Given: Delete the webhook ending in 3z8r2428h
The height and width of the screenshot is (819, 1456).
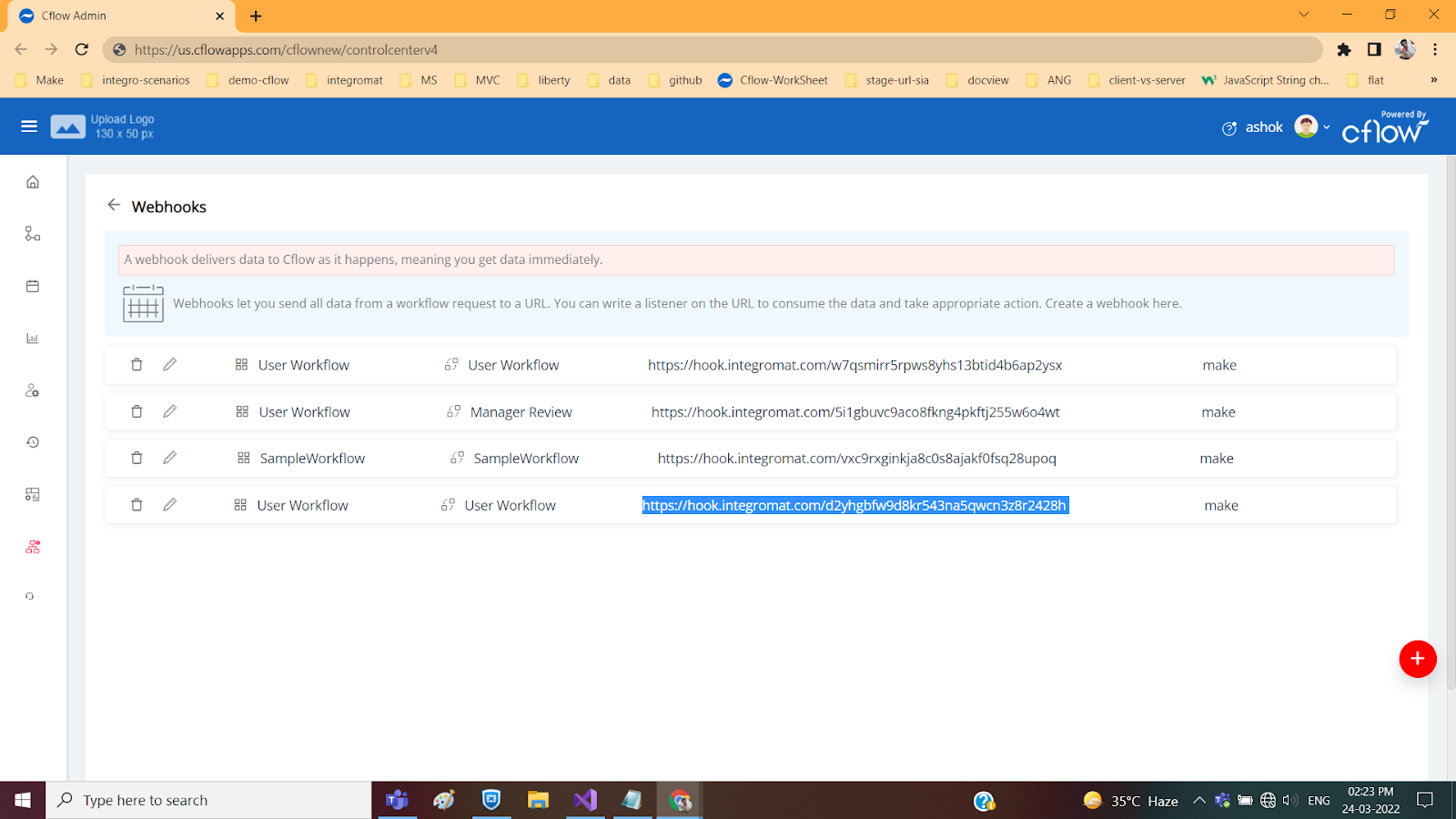Looking at the screenshot, I should pos(136,504).
